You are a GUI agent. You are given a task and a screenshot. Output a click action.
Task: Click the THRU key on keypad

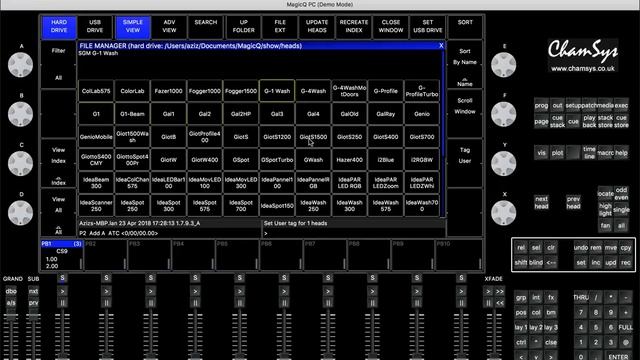tap(581, 298)
